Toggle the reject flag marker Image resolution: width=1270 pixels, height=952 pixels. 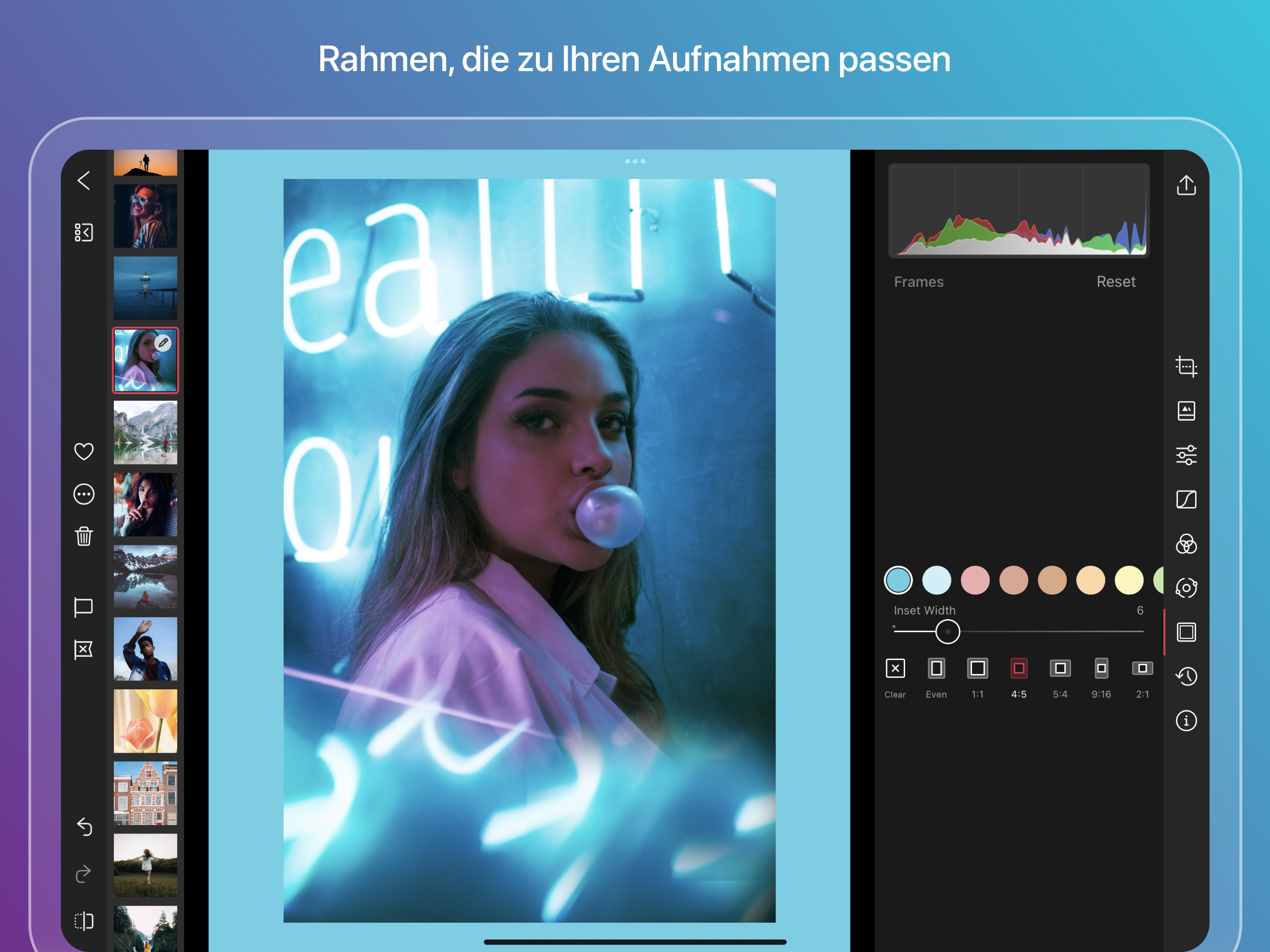click(x=84, y=650)
